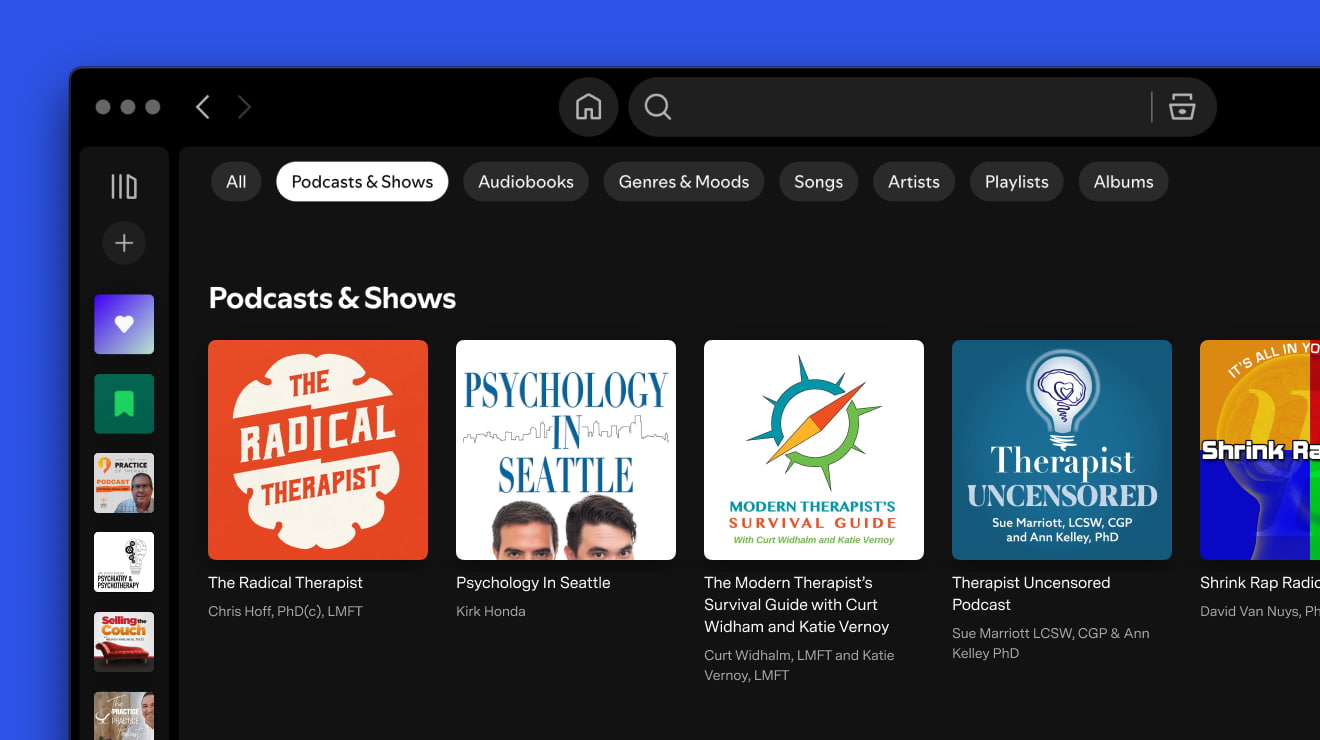This screenshot has height=740, width=1320.
Task: Create a new playlist with plus button
Action: point(124,243)
